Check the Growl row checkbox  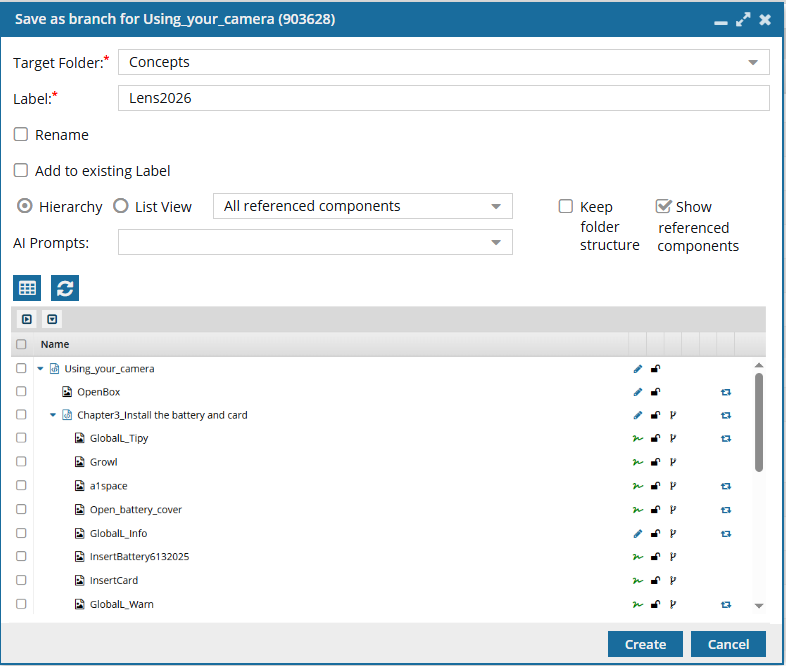point(21,462)
